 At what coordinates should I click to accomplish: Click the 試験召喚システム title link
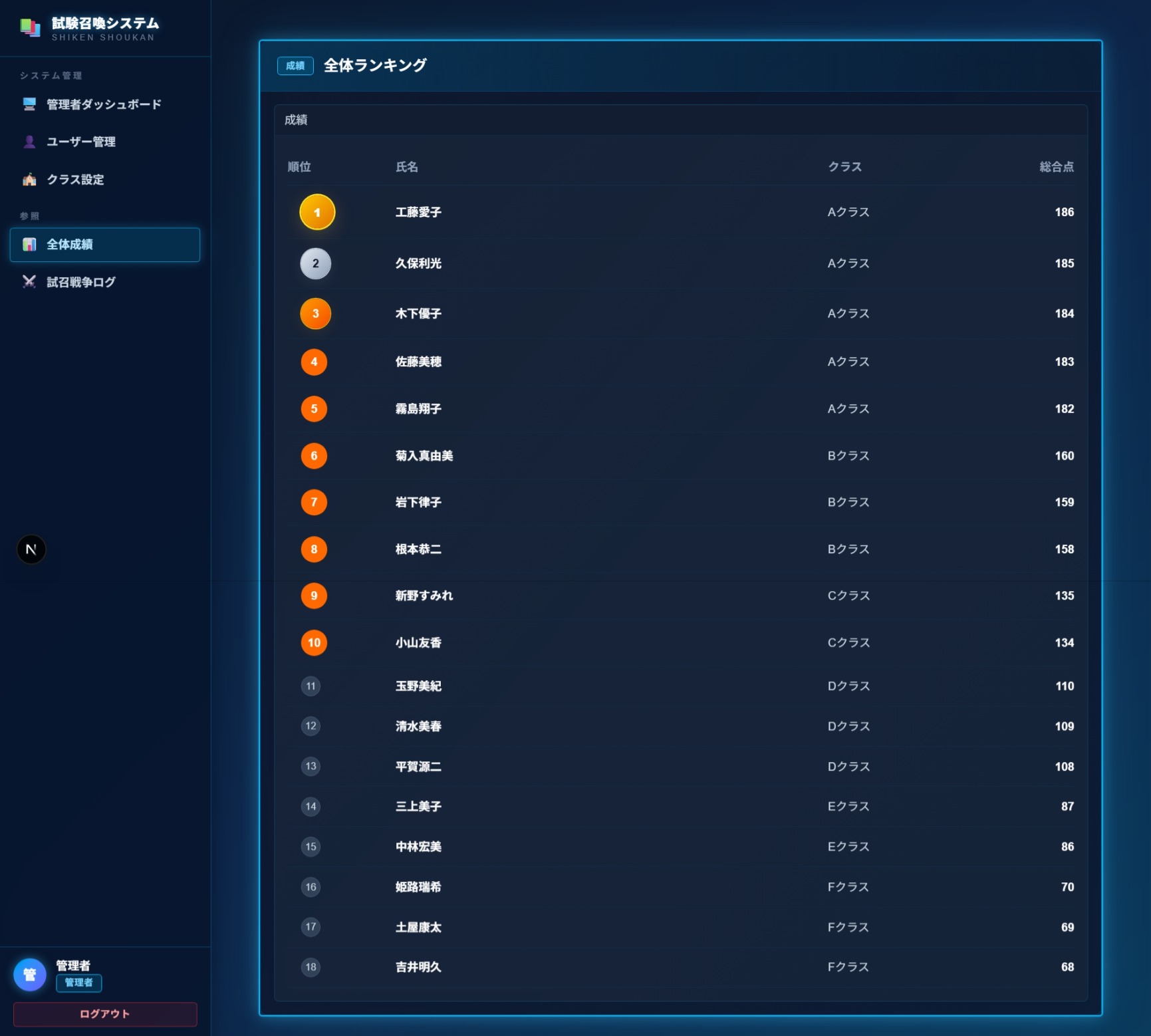105,23
